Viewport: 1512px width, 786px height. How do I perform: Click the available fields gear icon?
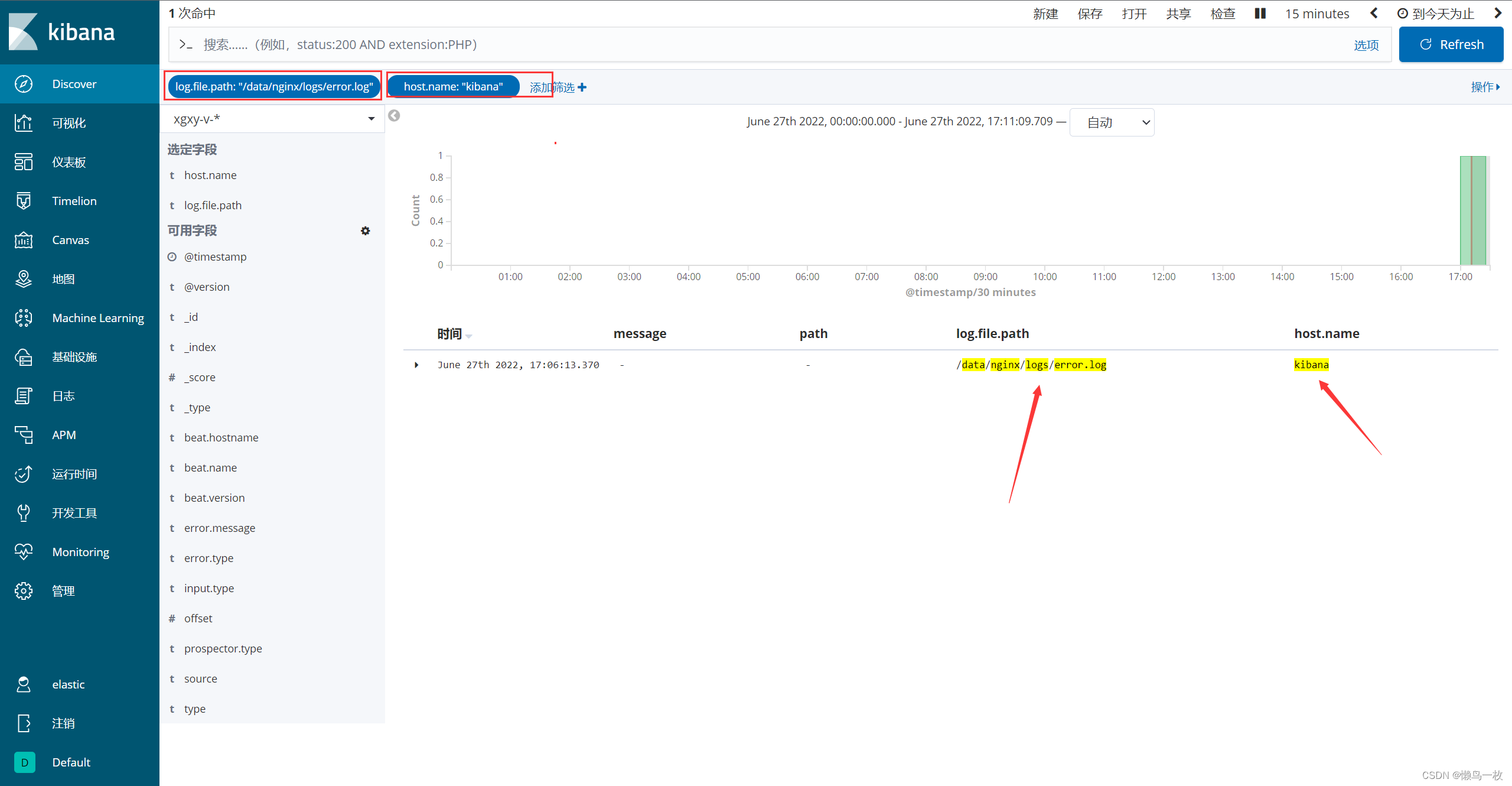[x=365, y=230]
